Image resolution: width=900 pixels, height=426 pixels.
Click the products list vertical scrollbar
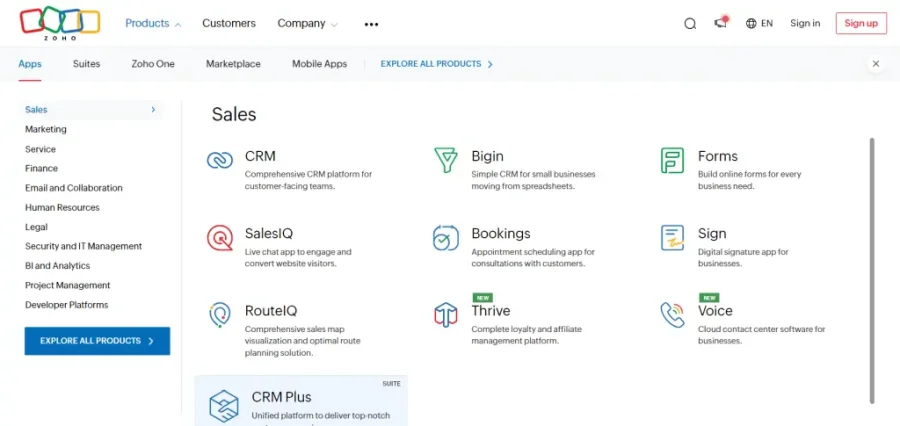(x=872, y=270)
